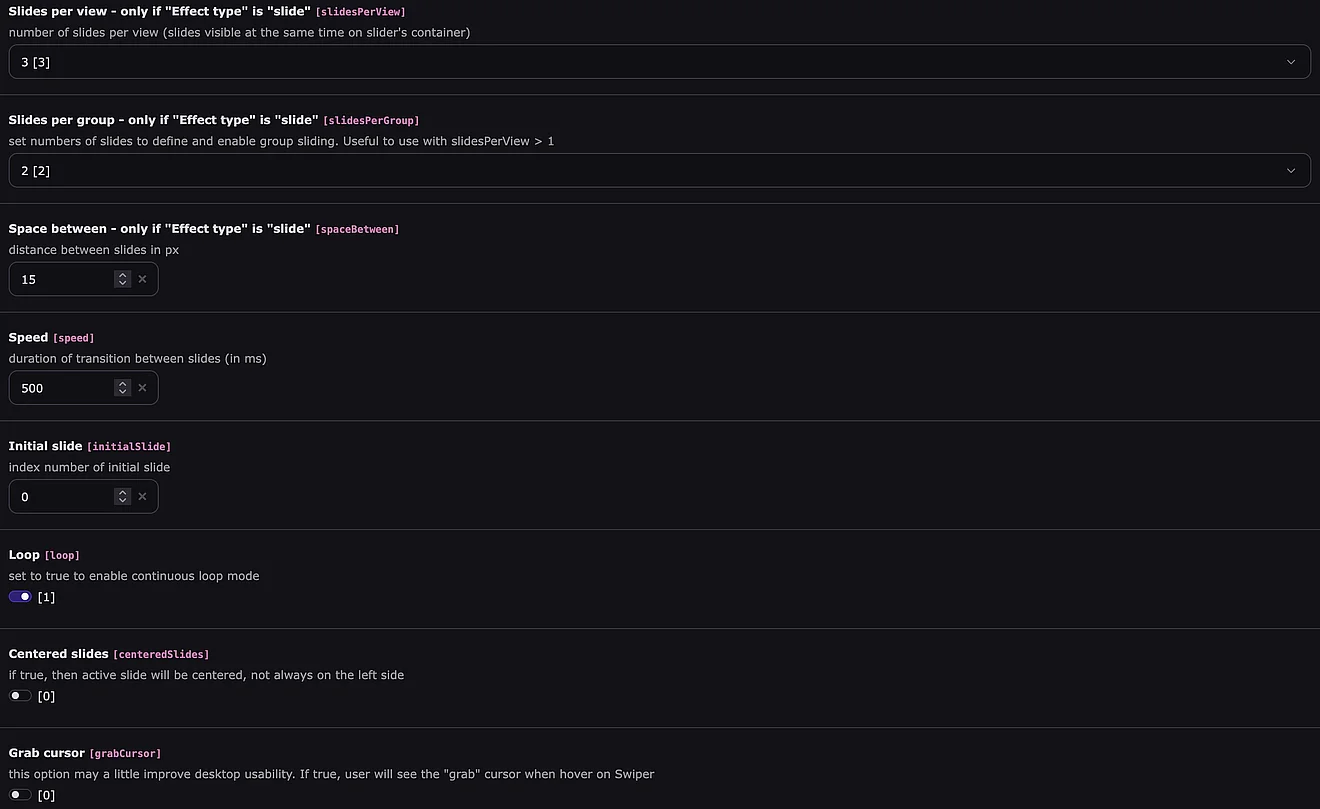Click the Space between stepper arrows
This screenshot has height=809, width=1320.
pyautogui.click(x=122, y=280)
